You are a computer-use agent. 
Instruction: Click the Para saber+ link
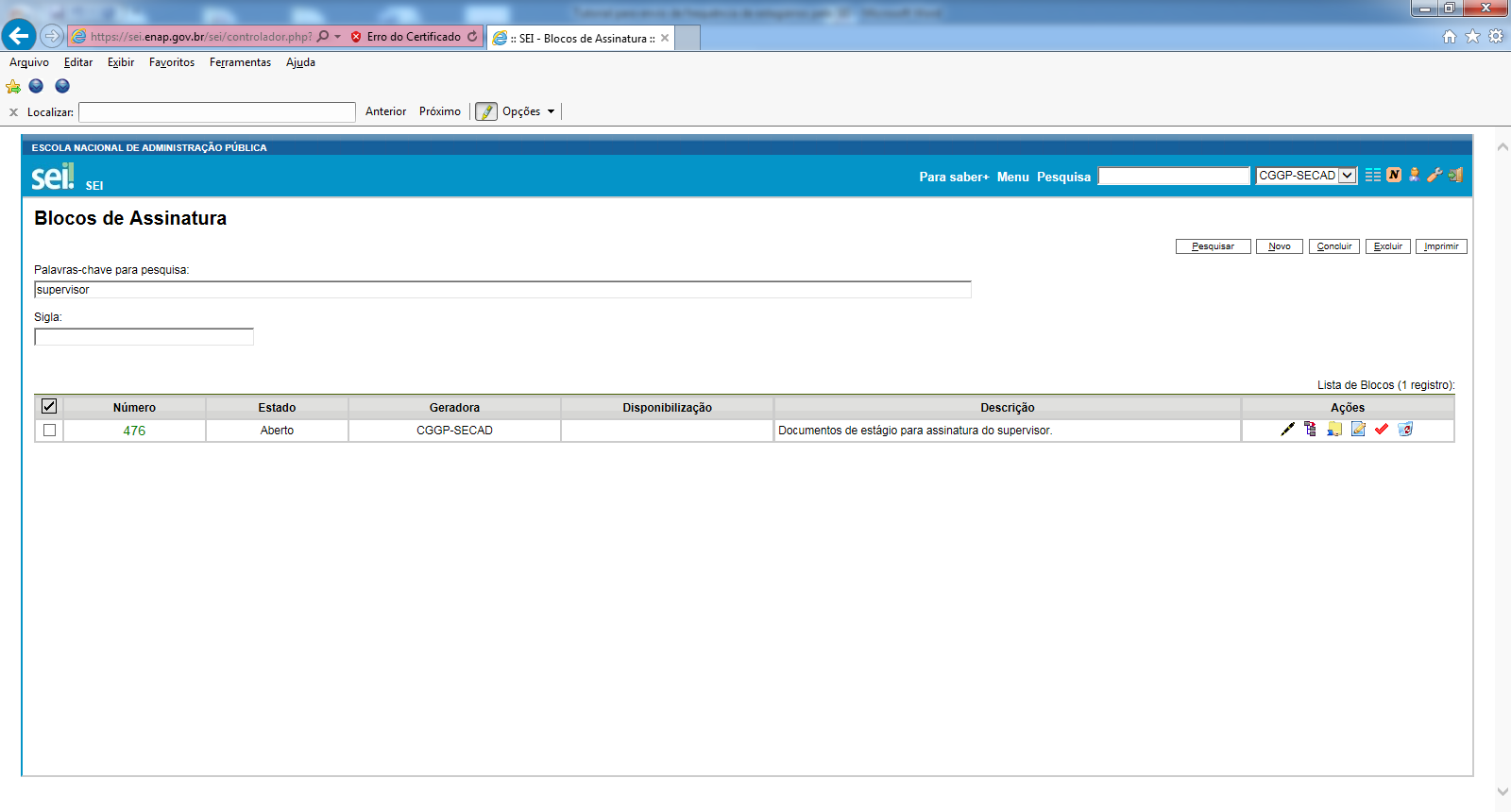pos(954,177)
